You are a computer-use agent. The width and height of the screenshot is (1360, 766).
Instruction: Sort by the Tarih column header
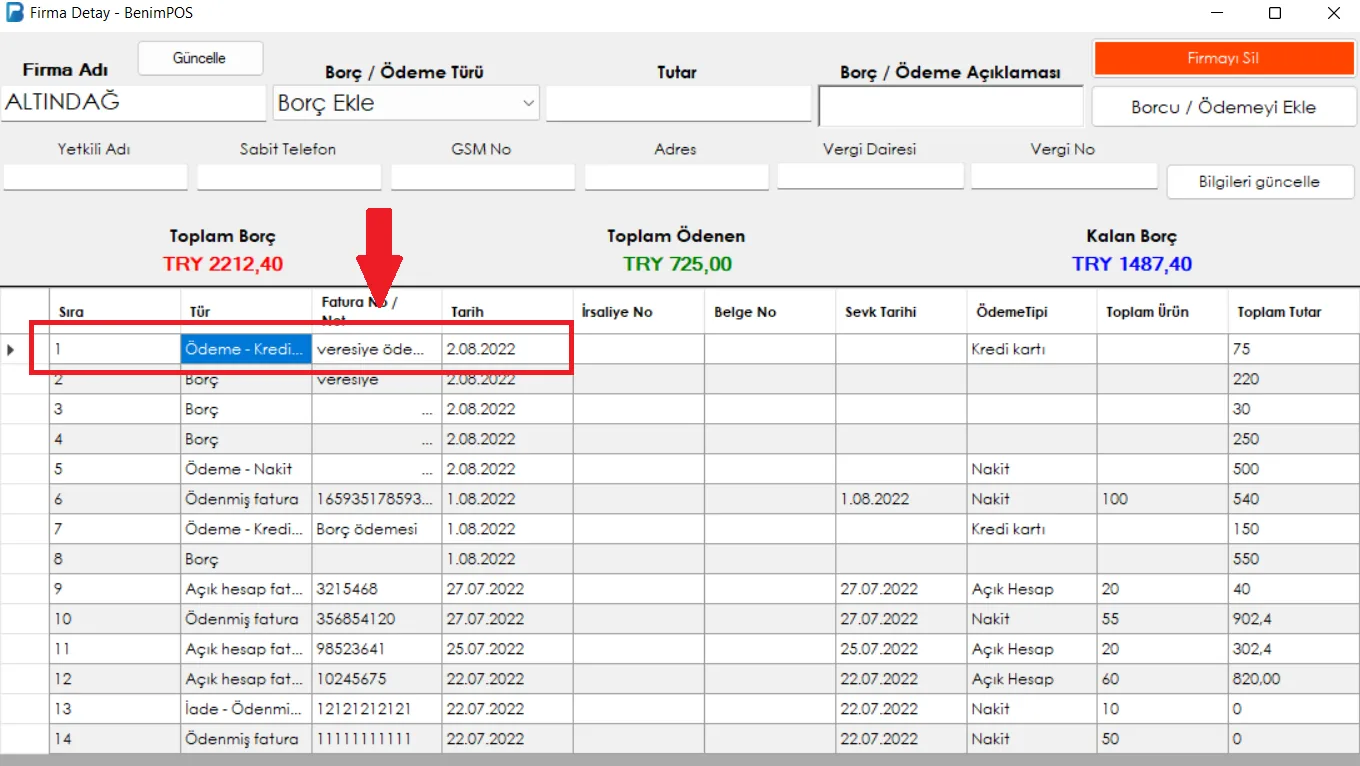tap(508, 312)
